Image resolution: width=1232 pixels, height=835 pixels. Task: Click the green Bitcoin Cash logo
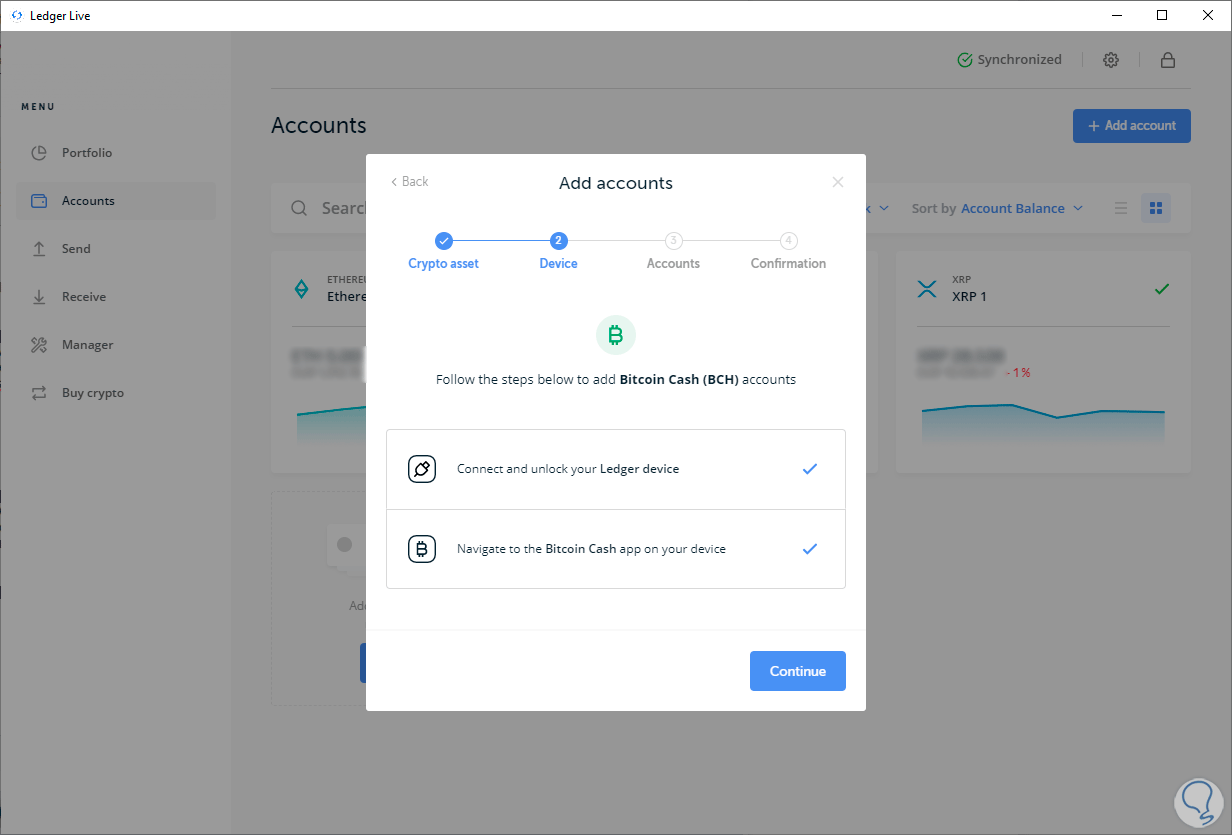(x=616, y=335)
